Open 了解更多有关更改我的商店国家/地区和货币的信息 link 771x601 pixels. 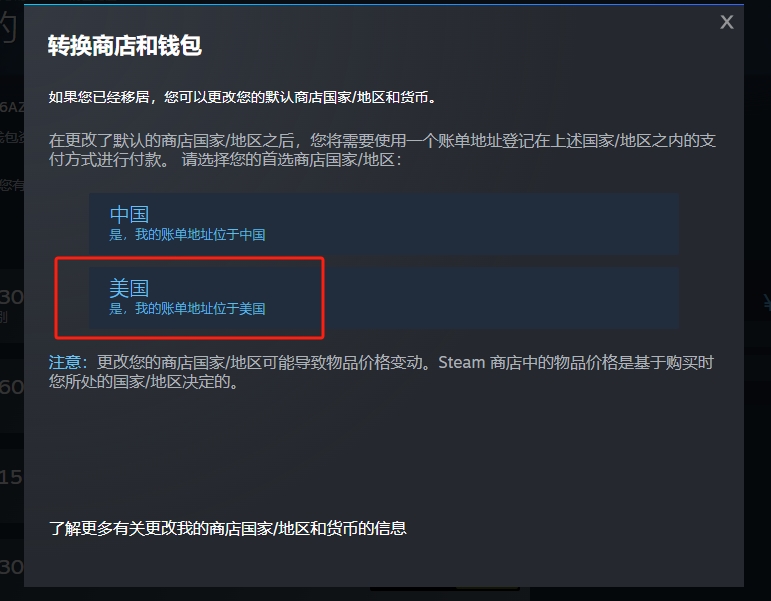click(228, 528)
